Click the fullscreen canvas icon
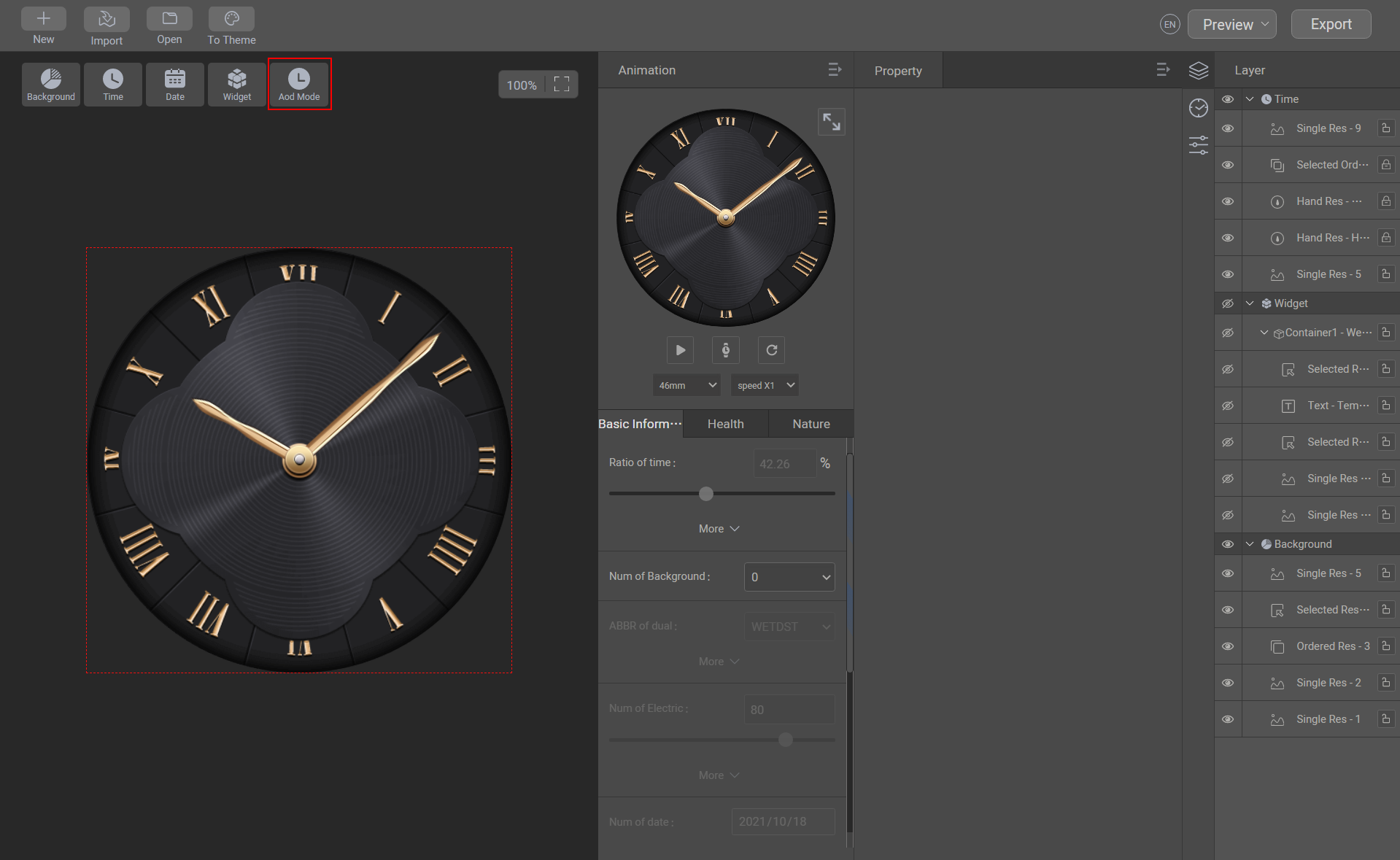Image resolution: width=1400 pixels, height=860 pixels. [562, 85]
